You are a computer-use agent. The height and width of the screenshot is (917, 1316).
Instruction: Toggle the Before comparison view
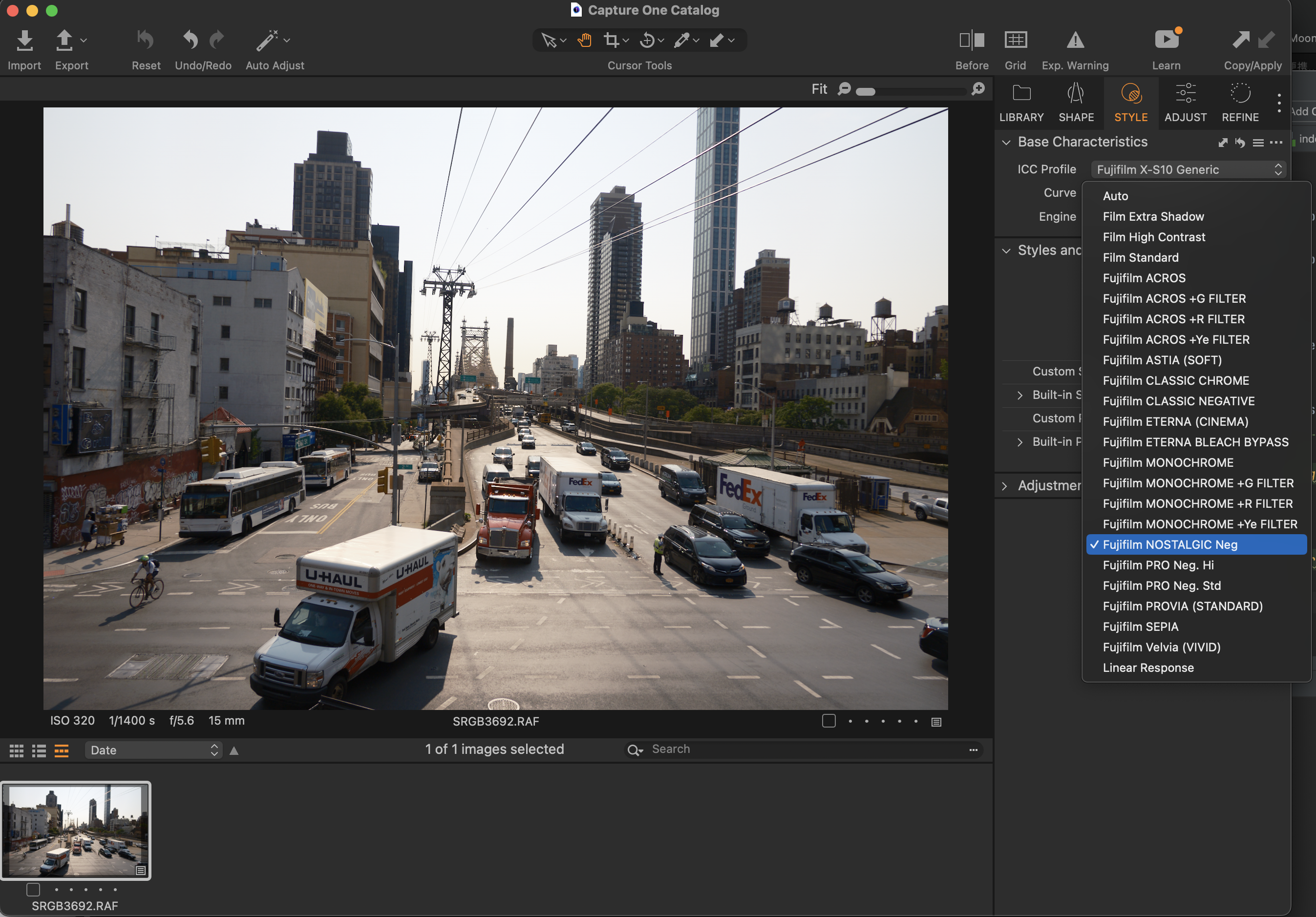tap(972, 40)
